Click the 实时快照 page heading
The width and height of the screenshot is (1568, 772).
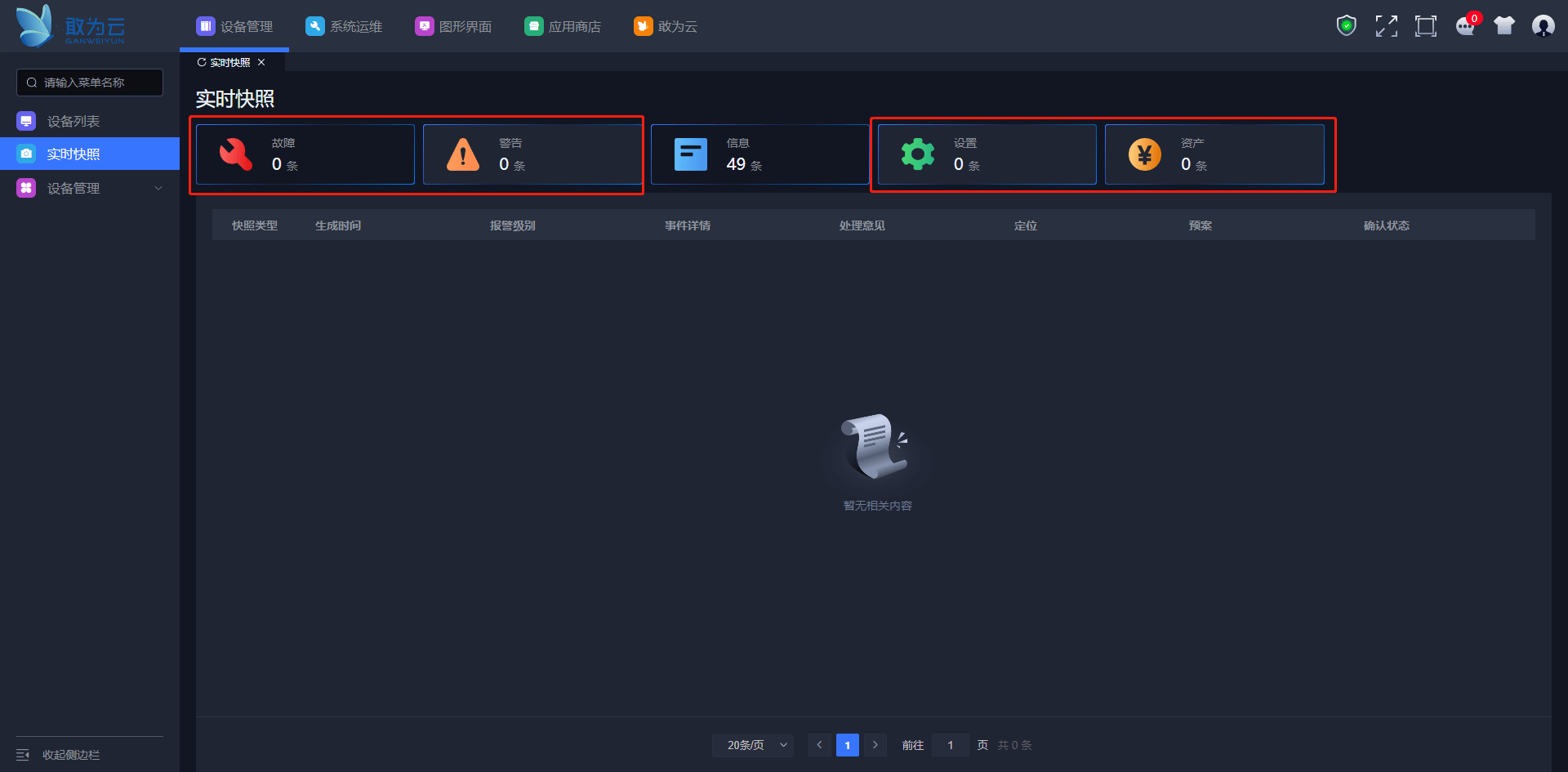click(235, 99)
